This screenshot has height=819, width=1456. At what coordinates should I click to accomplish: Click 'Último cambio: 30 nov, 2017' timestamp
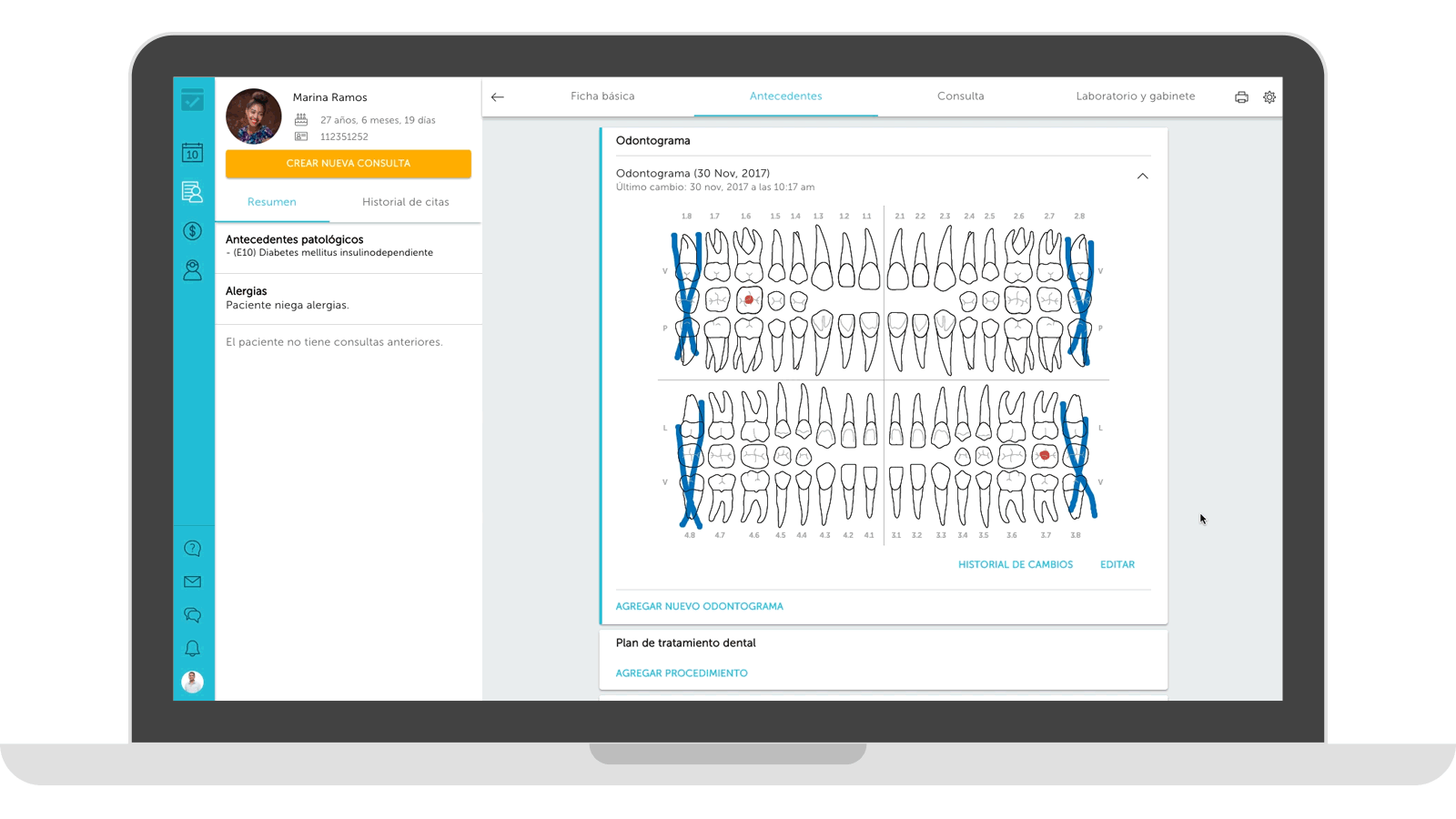(x=715, y=187)
